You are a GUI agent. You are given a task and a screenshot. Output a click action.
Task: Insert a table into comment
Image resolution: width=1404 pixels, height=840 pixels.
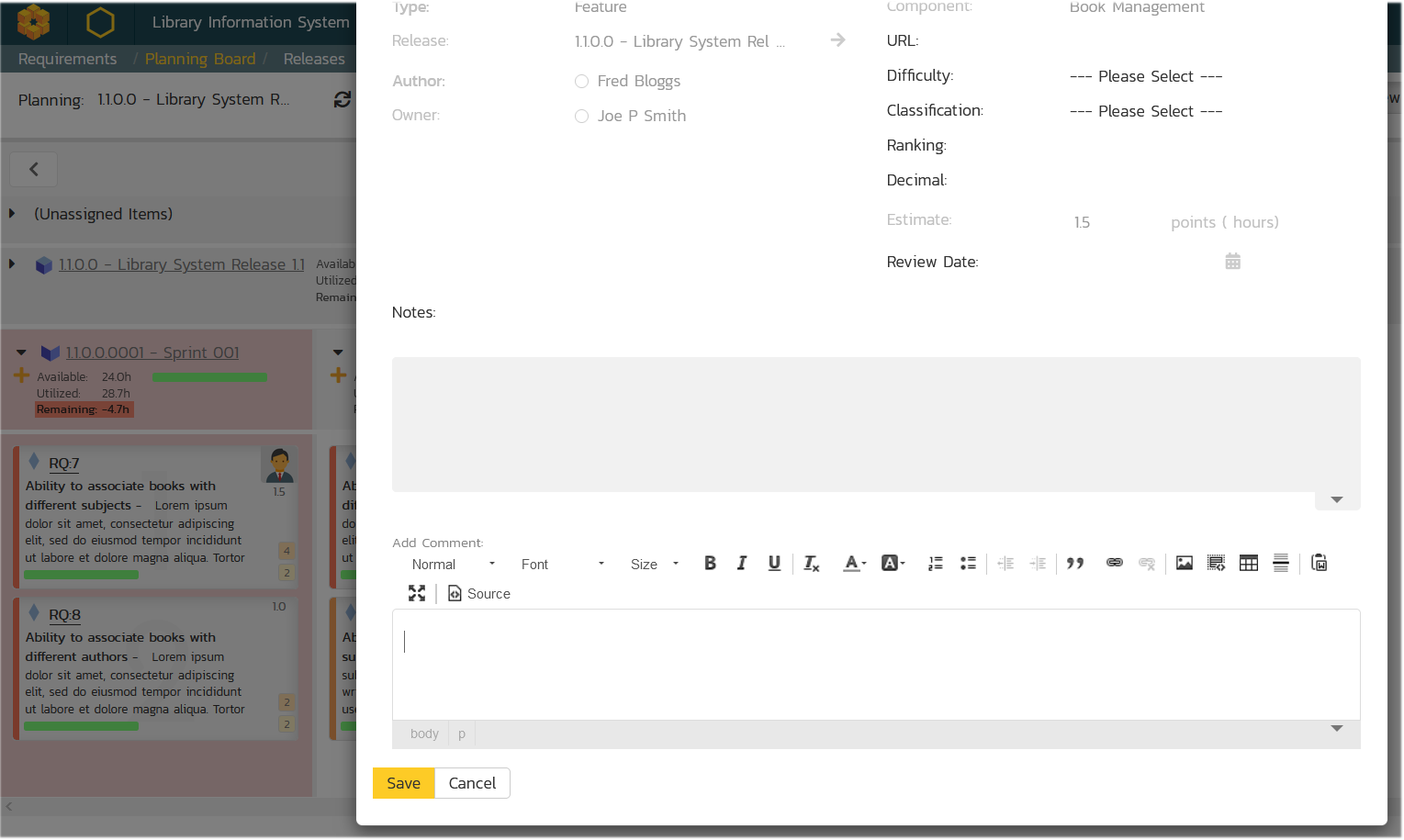point(1248,564)
